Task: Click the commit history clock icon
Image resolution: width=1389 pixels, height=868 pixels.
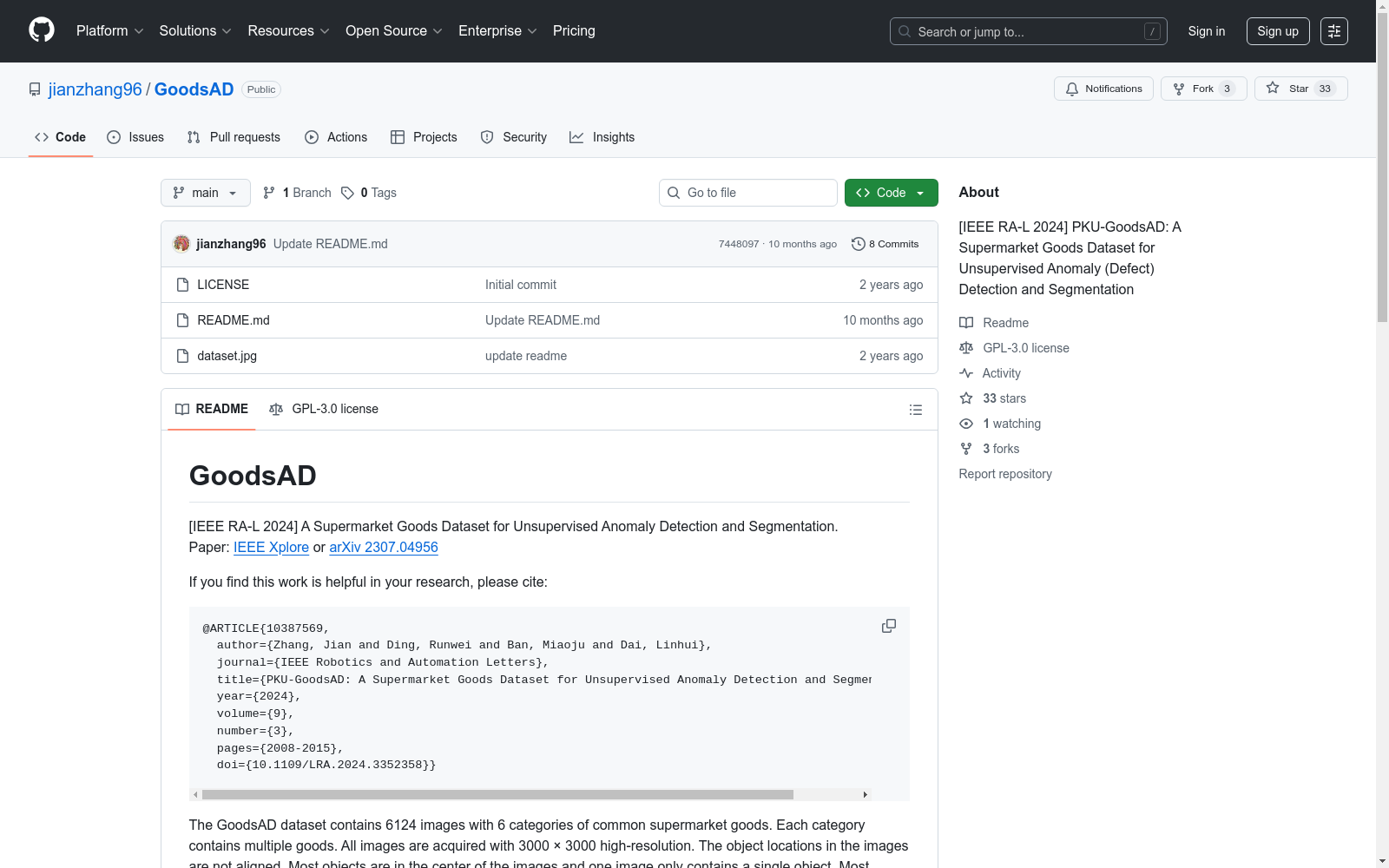Action: click(858, 244)
